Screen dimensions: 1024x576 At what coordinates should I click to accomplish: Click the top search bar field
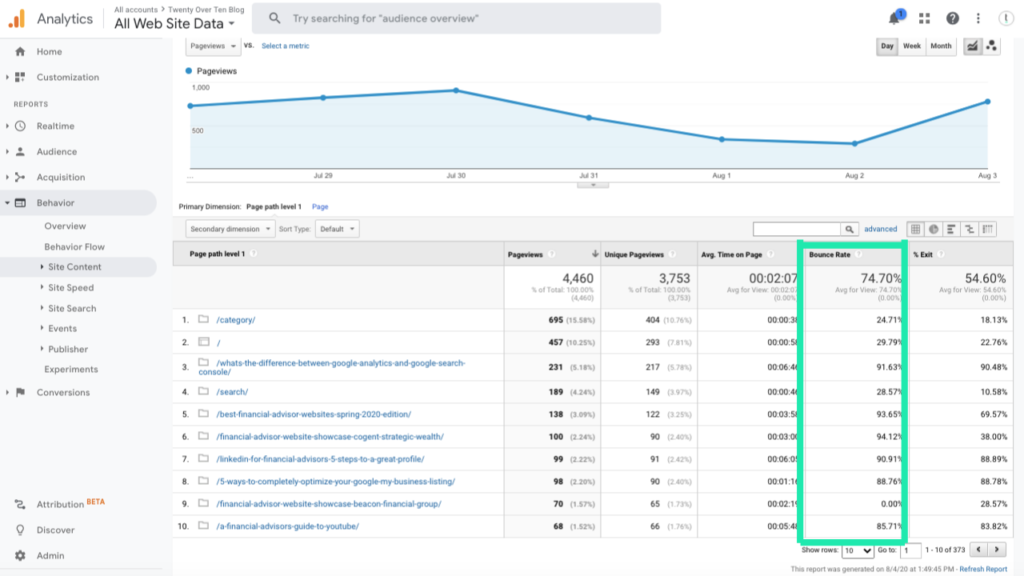[456, 19]
